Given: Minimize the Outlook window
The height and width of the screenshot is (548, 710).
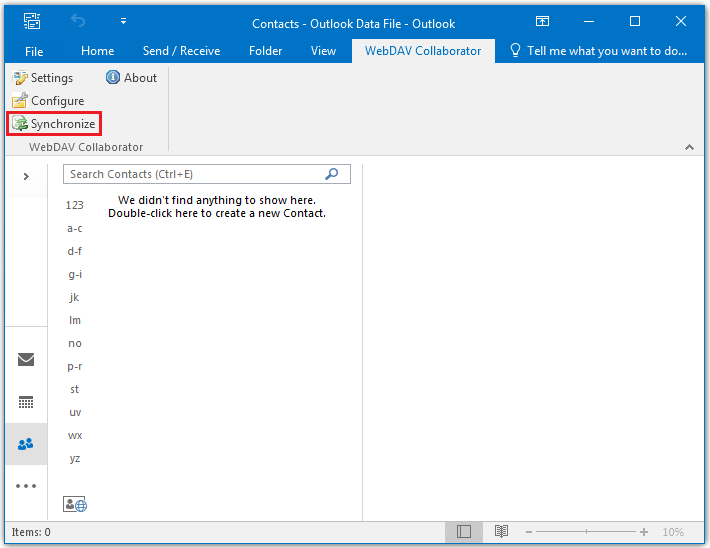Looking at the screenshot, I should 589,21.
